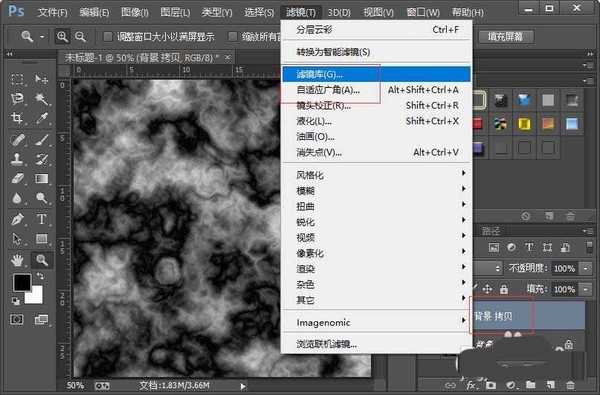Choose 分层云彩 at the menu top
600x395 pixels.
click(377, 29)
